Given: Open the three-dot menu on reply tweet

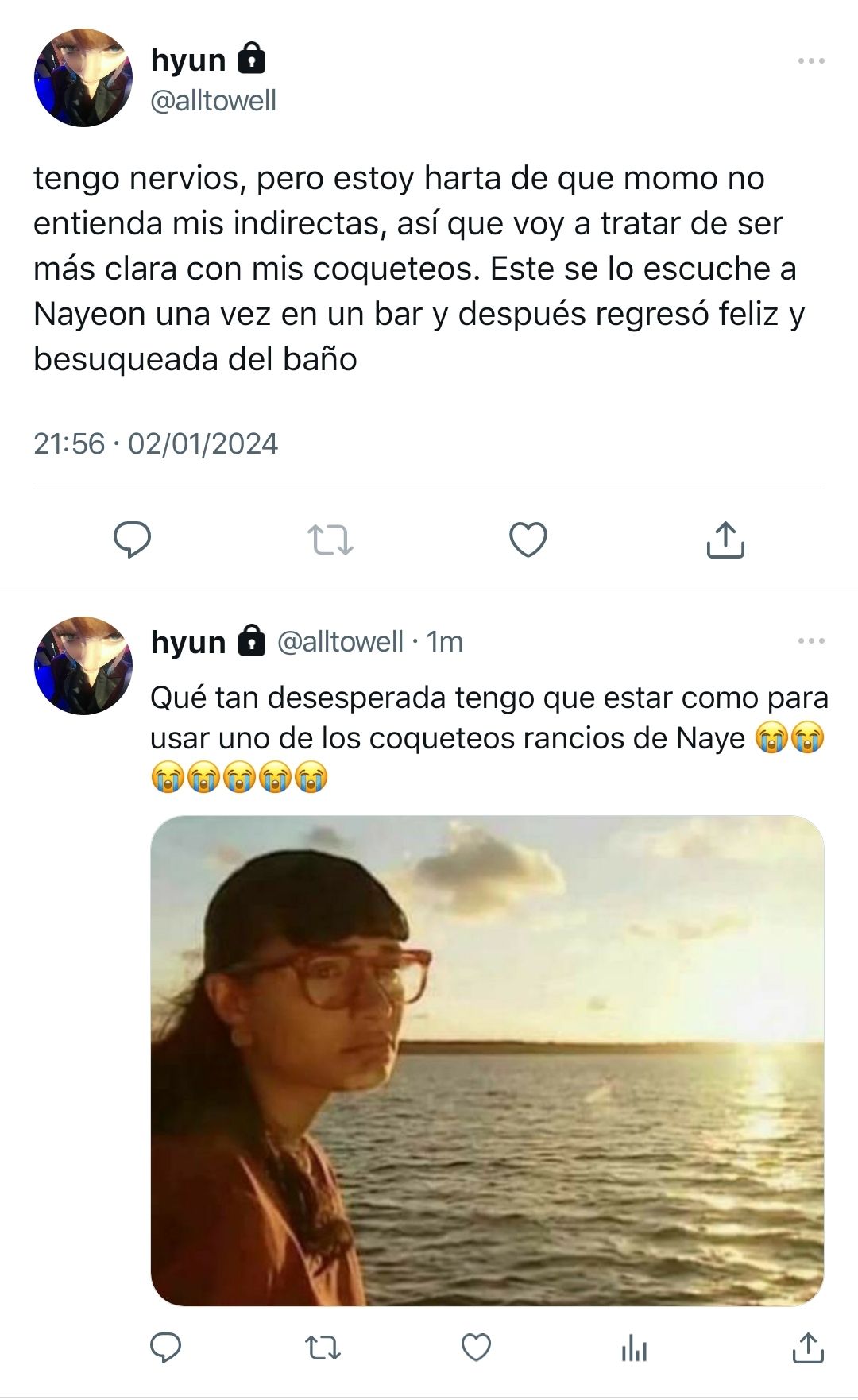Looking at the screenshot, I should tap(811, 640).
